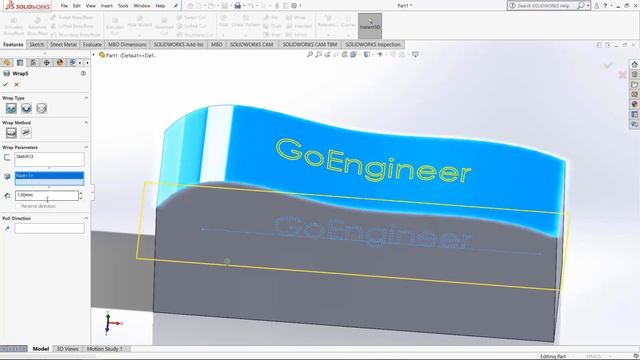Open the question mark help icon
The height and width of the screenshot is (360, 640).
click(x=605, y=6)
